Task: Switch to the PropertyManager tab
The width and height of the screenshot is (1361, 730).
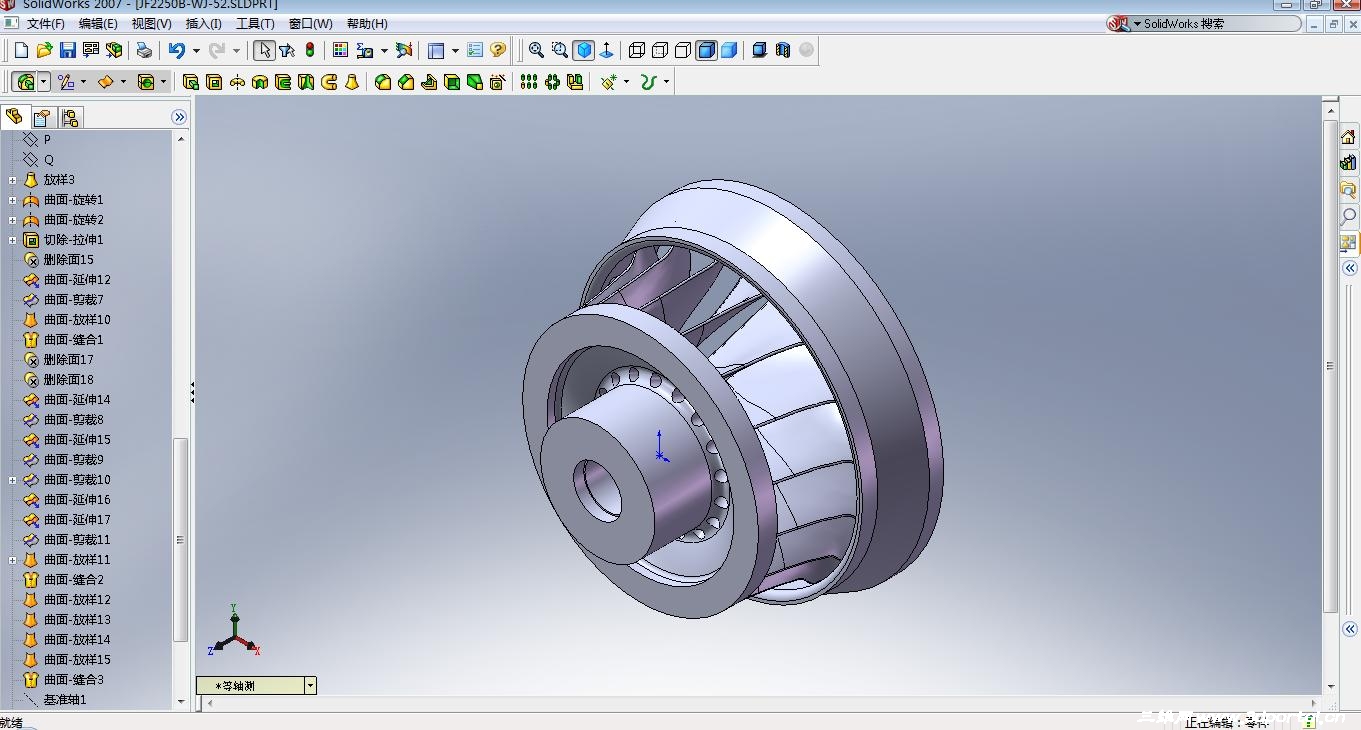Action: [42, 118]
